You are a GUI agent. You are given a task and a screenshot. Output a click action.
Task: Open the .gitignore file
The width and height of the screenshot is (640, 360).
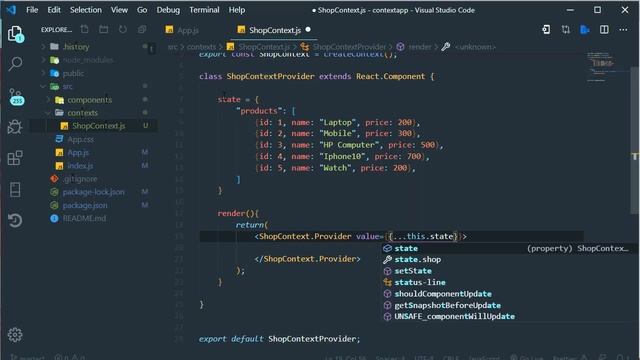(80, 179)
